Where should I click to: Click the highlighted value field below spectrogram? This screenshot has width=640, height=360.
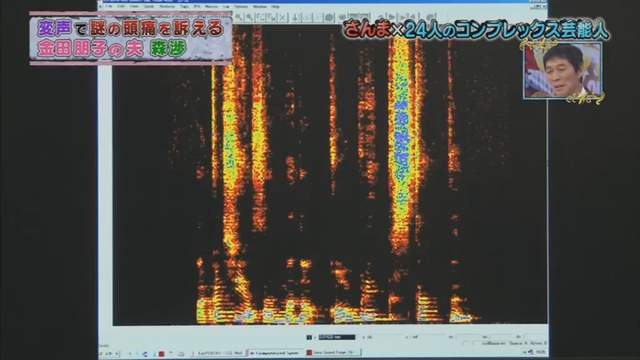(x=336, y=337)
